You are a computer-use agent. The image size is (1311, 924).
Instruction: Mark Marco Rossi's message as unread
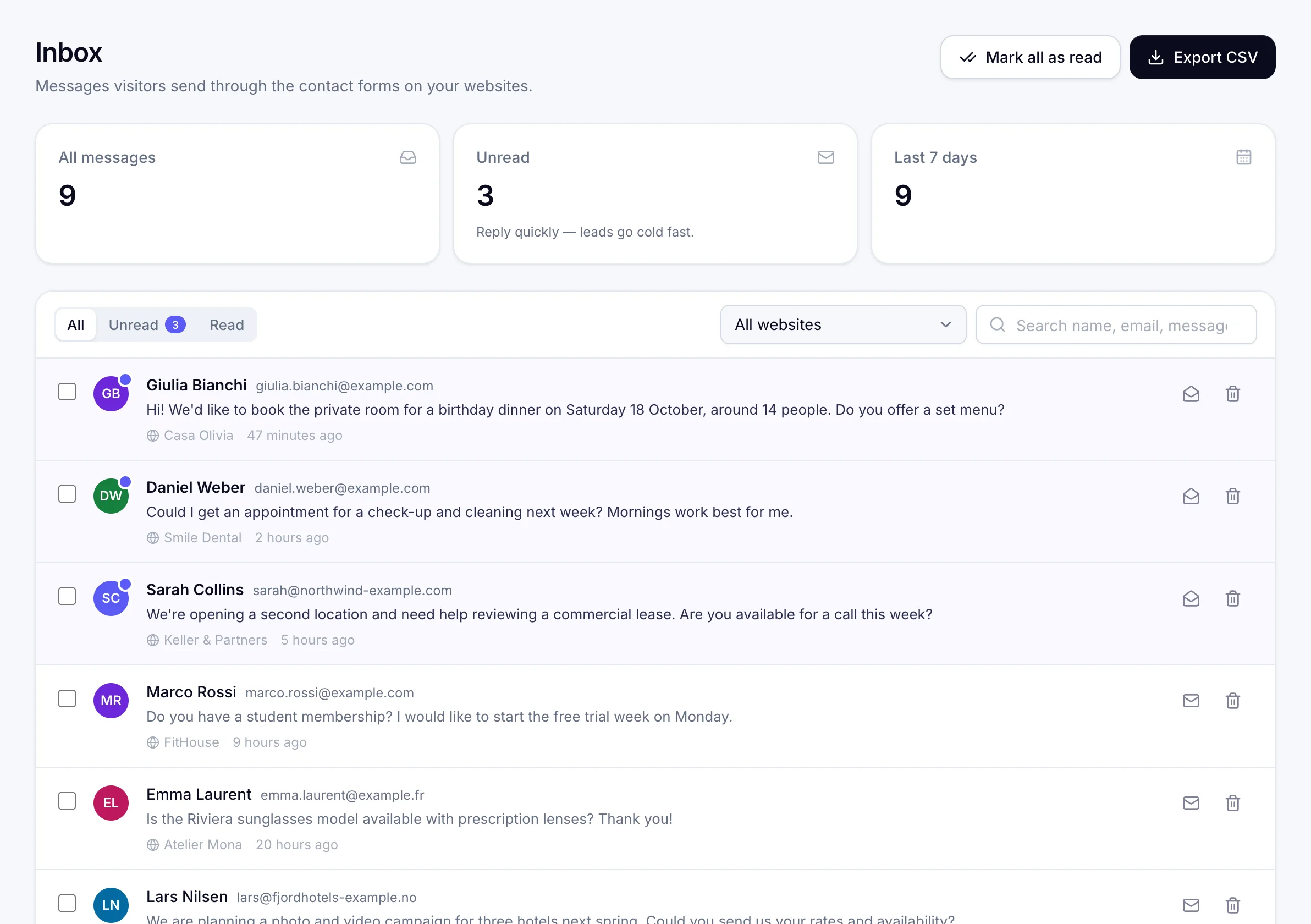(x=1191, y=701)
